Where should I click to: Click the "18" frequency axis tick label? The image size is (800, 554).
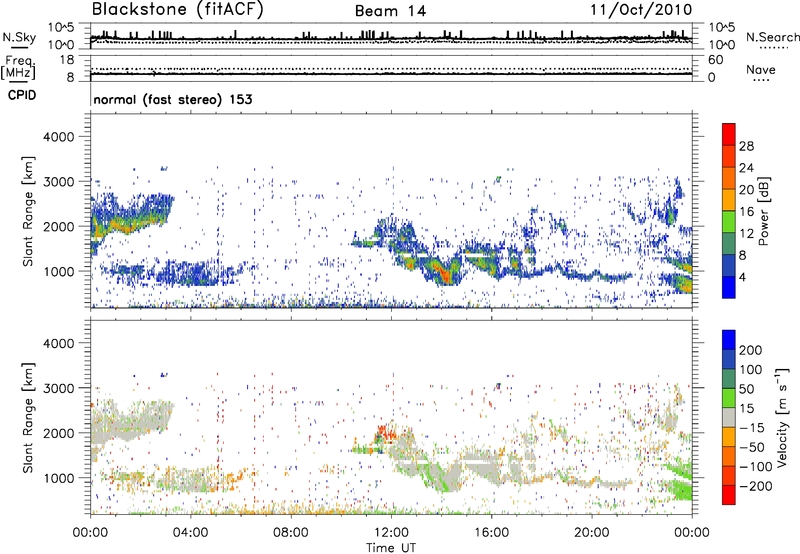(67, 60)
